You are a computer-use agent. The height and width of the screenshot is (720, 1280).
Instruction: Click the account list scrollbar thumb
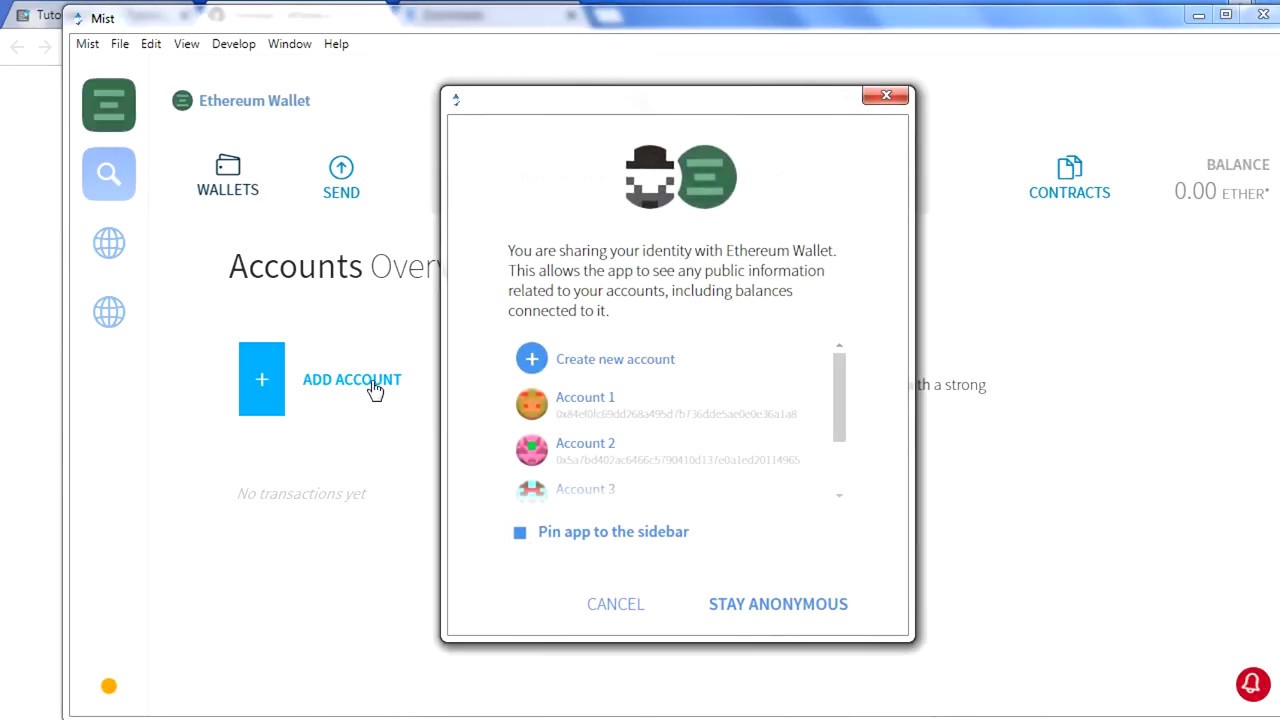(x=839, y=397)
